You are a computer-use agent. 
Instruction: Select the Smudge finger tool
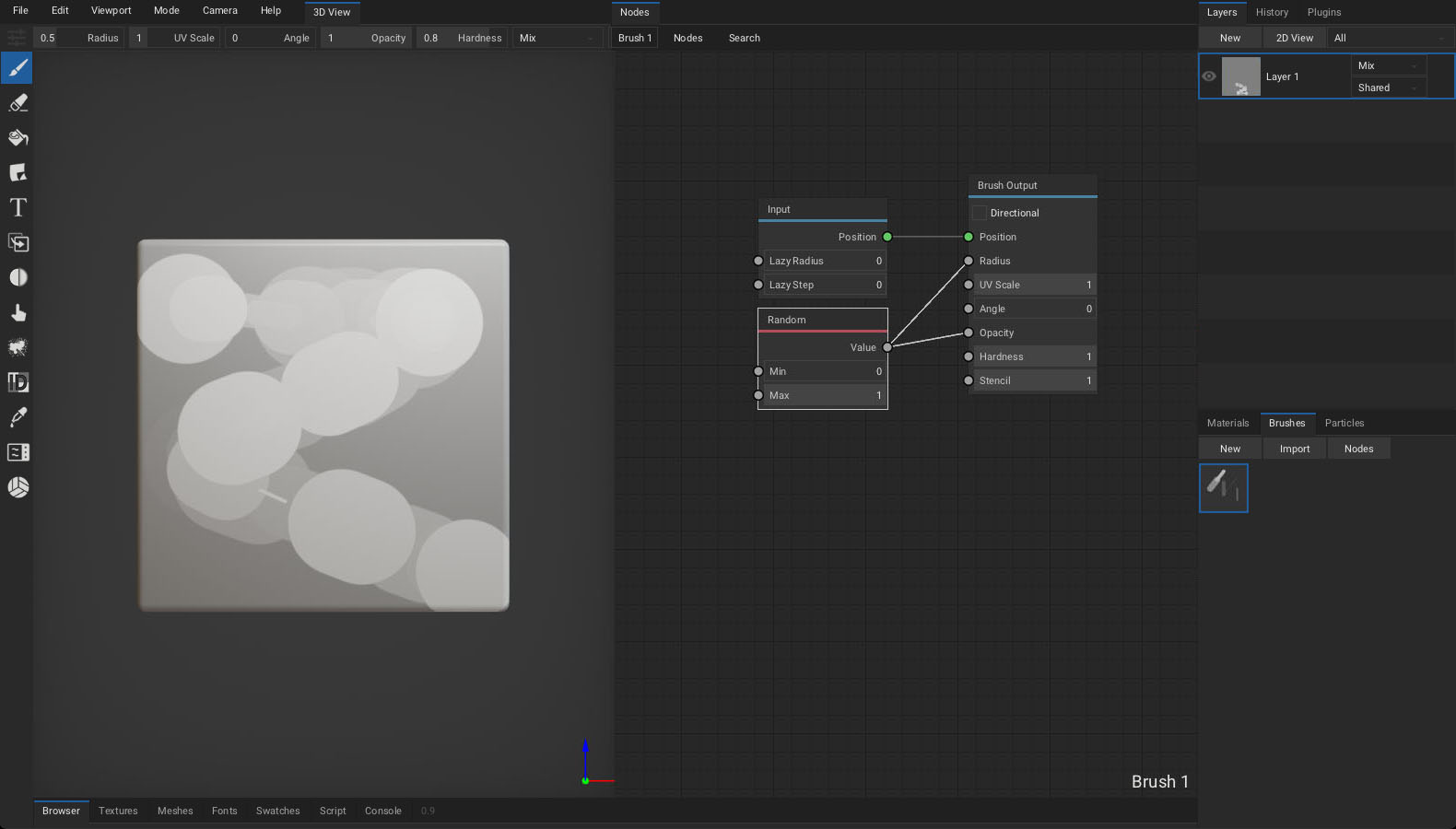18,313
